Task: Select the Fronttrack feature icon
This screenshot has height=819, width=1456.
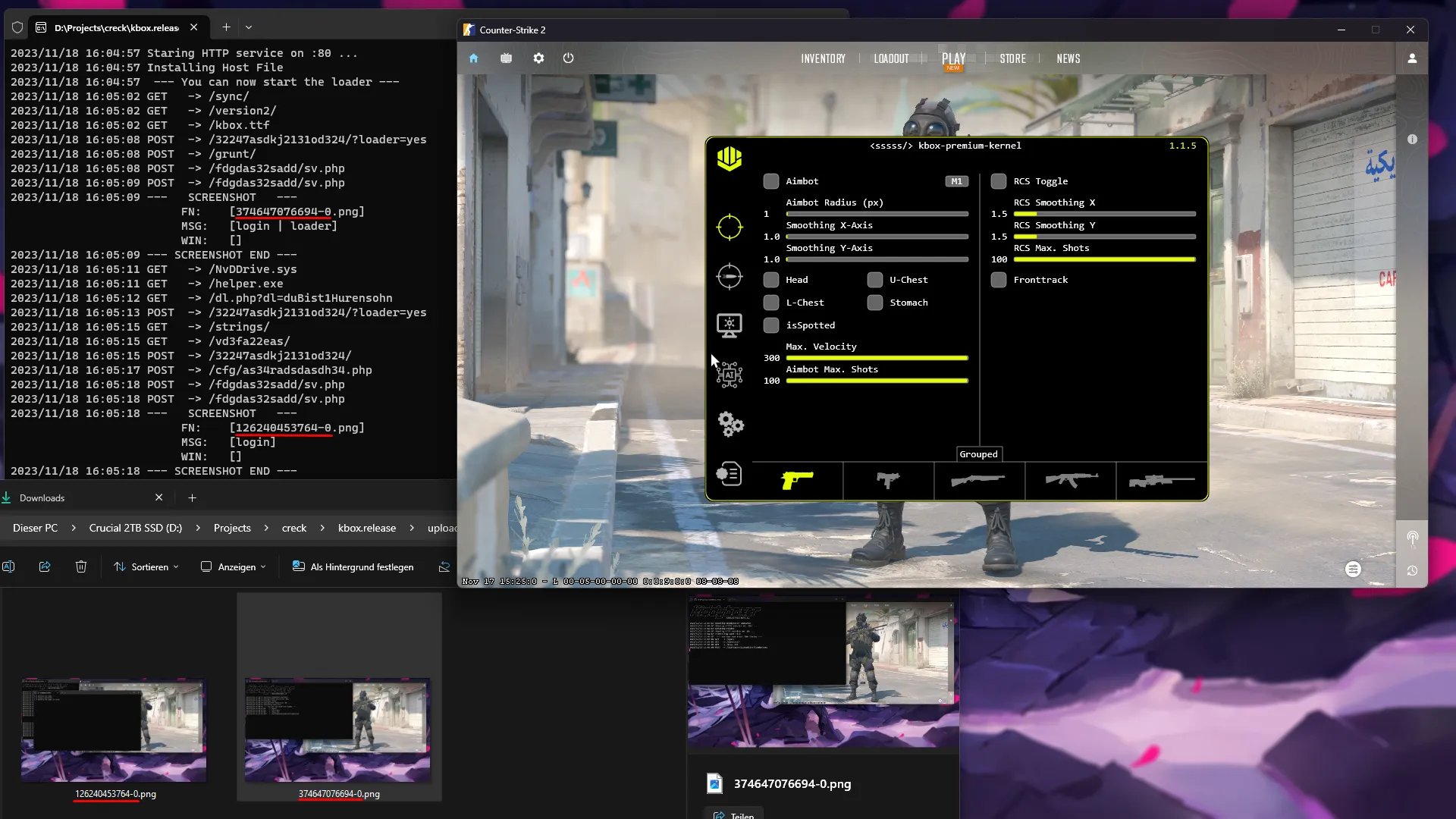Action: (x=998, y=280)
